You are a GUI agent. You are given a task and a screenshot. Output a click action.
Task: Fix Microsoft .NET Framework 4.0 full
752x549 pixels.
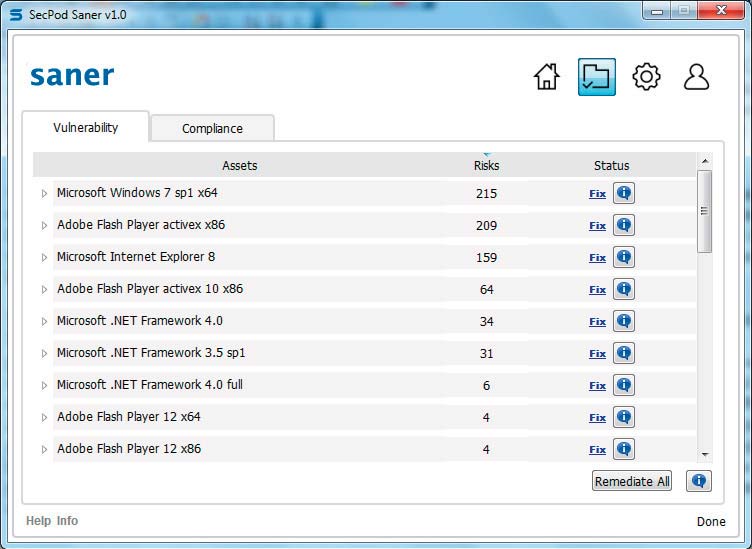tap(598, 386)
